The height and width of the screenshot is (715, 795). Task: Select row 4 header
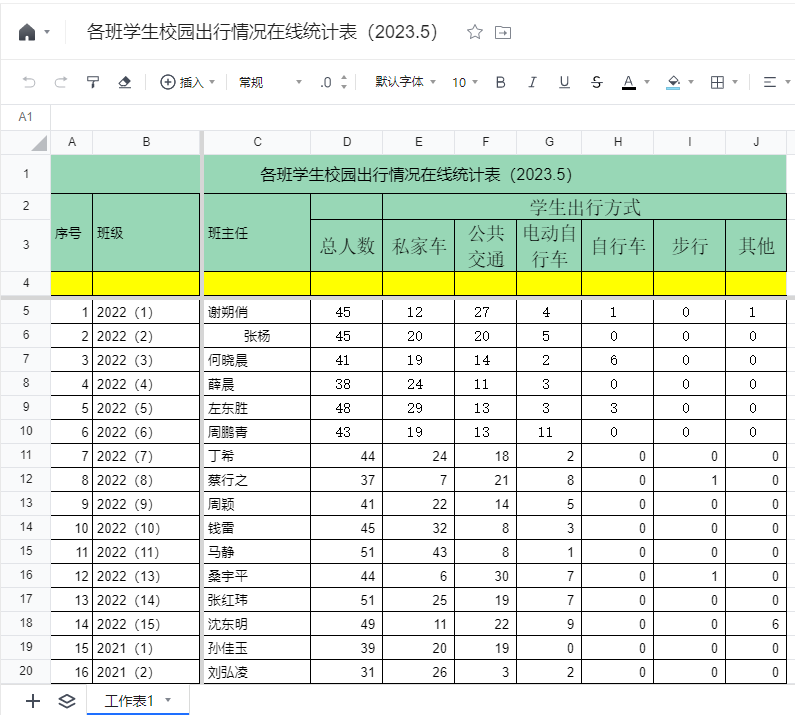click(26, 283)
